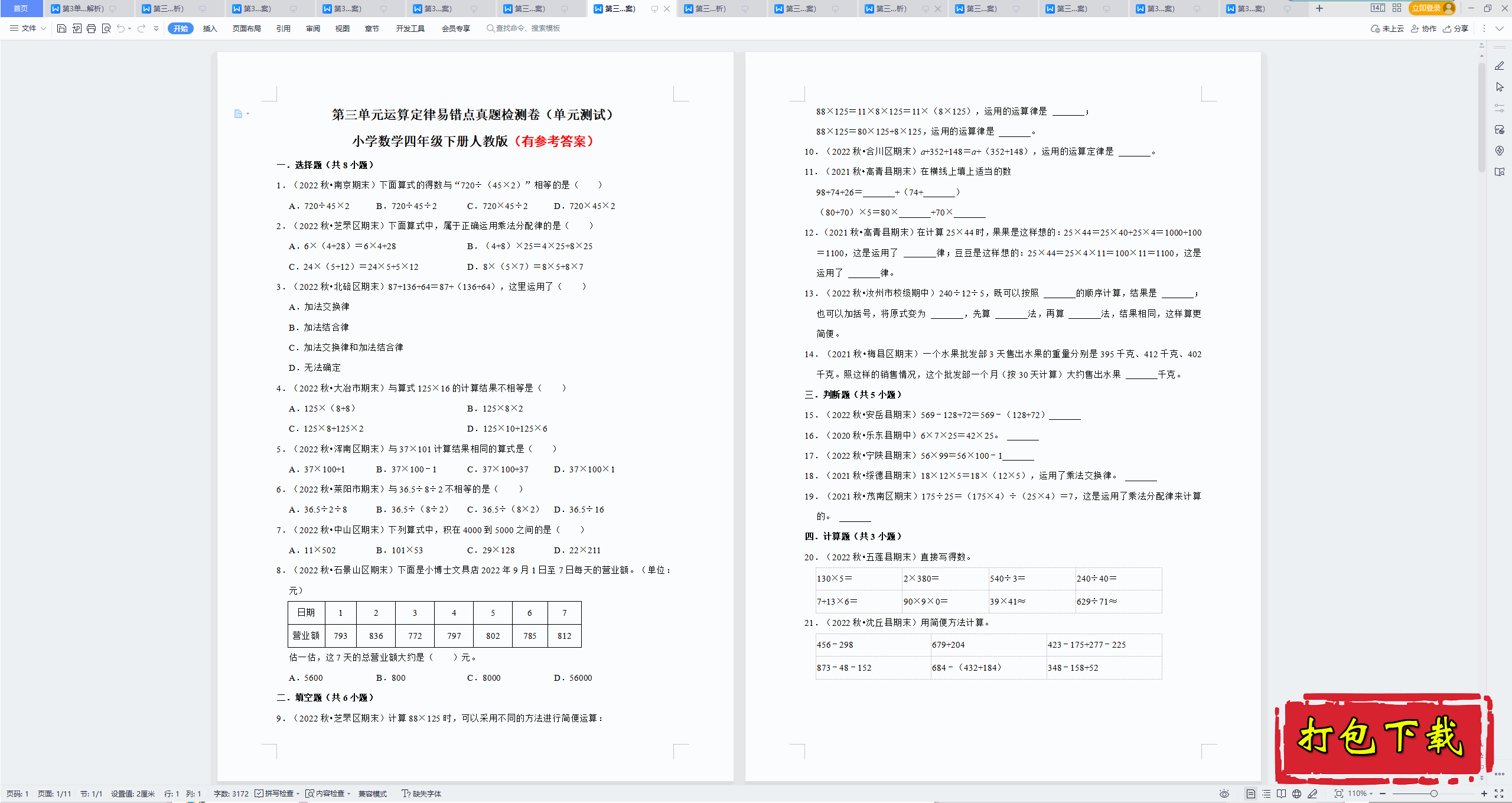Open the reading book sidebar icon
Image resolution: width=1512 pixels, height=803 pixels.
[1500, 172]
